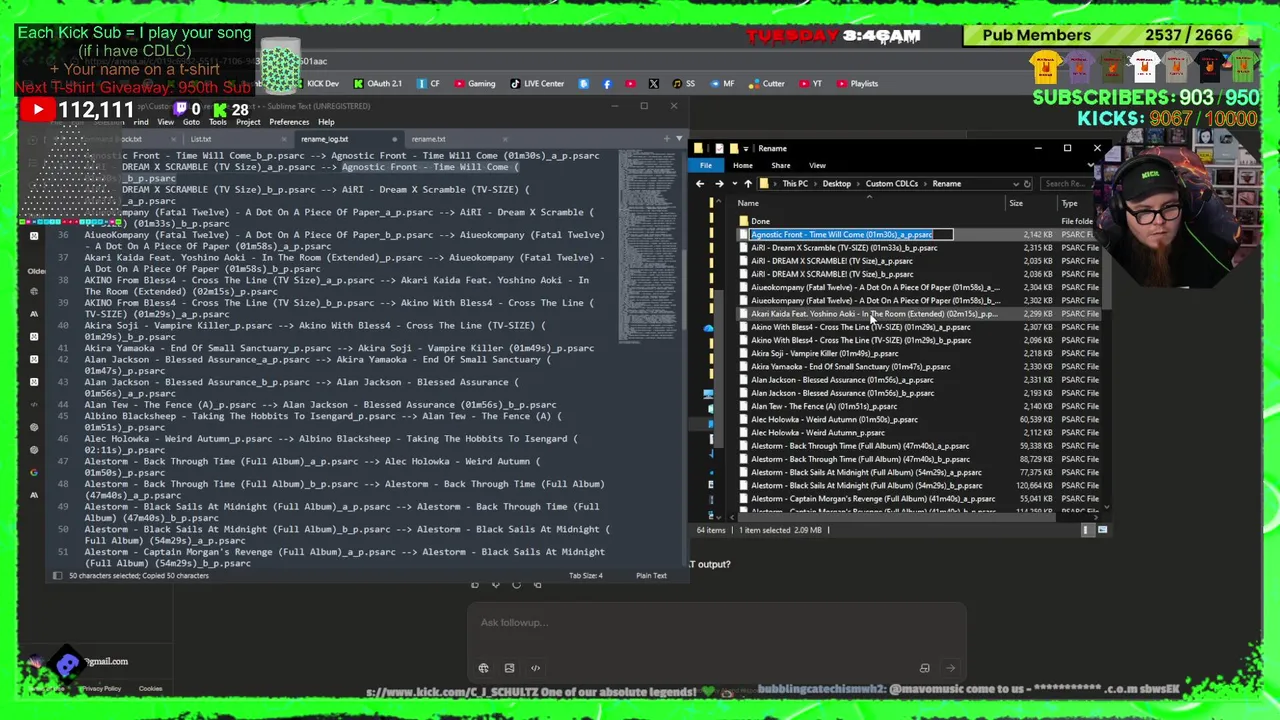Sort files by the Type column header
Screen dimensions: 1280x720
coord(1070,204)
